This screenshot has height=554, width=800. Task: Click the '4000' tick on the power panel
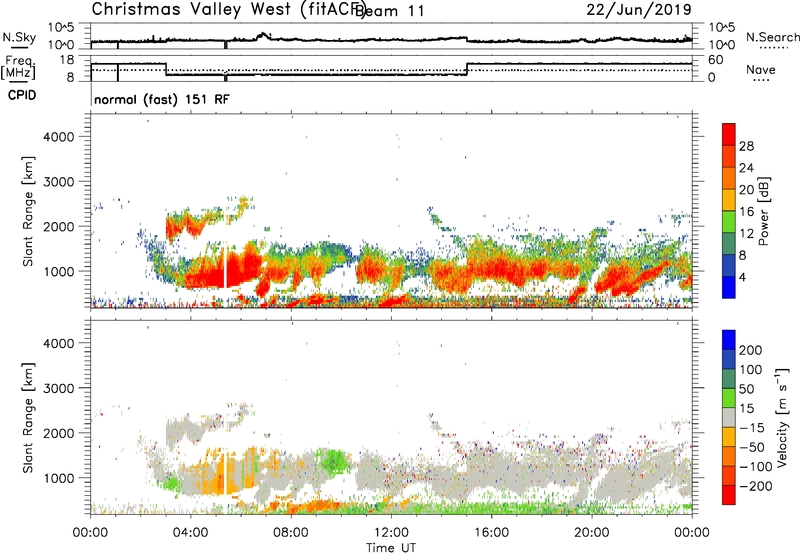coord(58,137)
